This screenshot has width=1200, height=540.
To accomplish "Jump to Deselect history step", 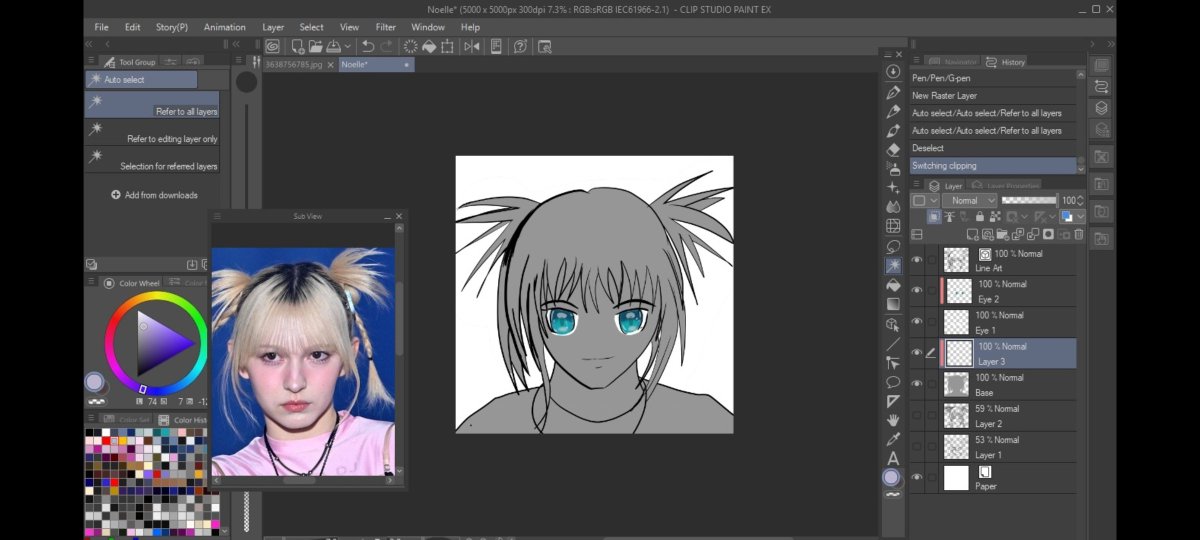I will click(993, 148).
